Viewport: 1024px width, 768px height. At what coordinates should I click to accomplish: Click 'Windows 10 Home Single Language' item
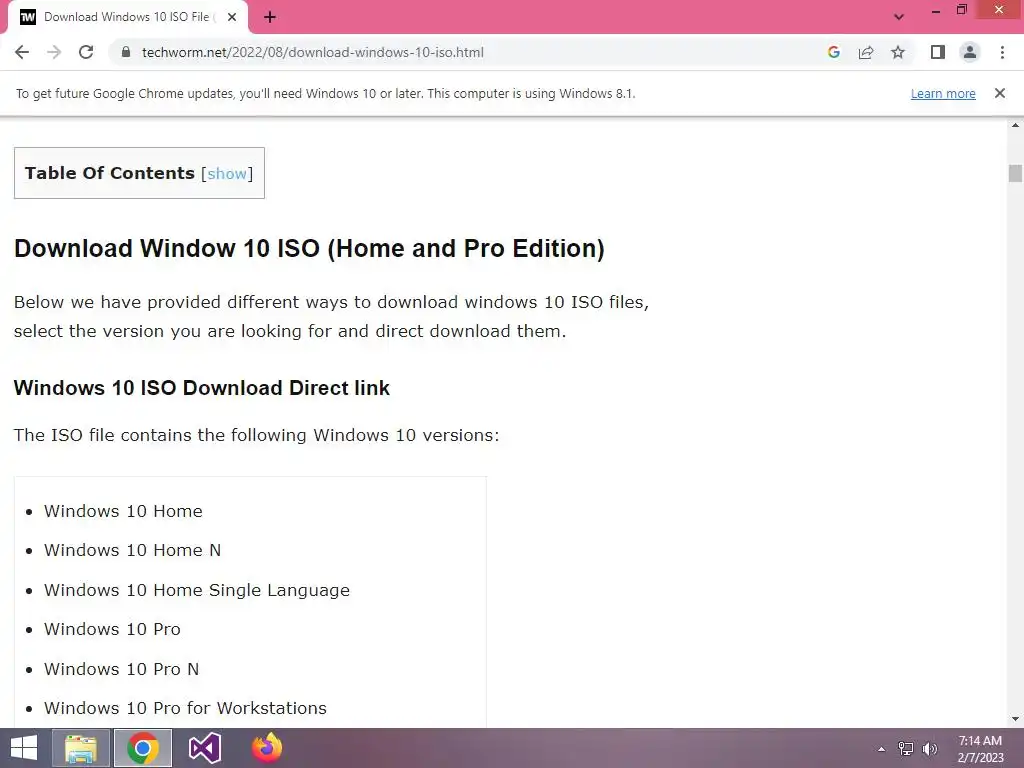point(197,590)
